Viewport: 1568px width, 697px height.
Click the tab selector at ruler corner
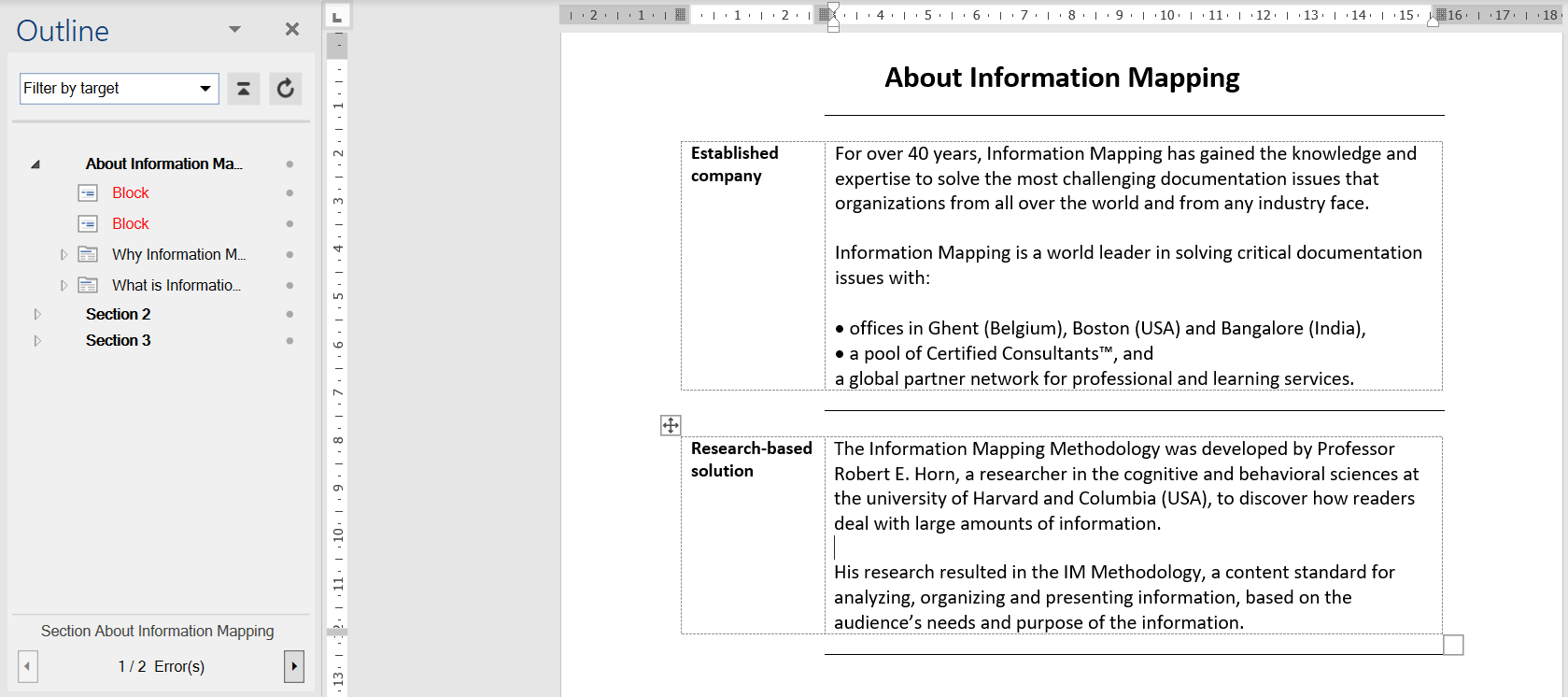(337, 16)
